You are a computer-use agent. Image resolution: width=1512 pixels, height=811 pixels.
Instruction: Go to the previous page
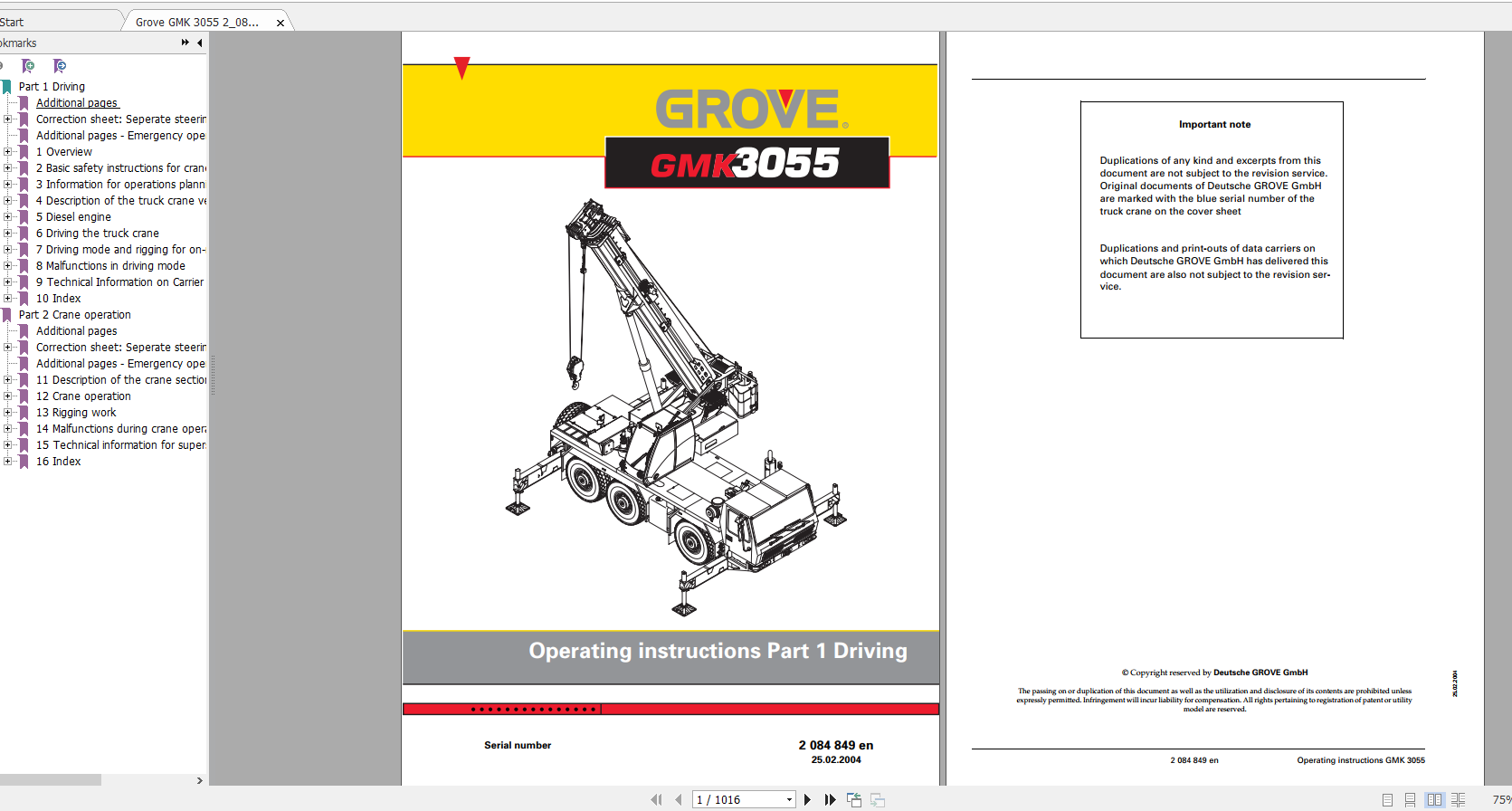(x=678, y=799)
